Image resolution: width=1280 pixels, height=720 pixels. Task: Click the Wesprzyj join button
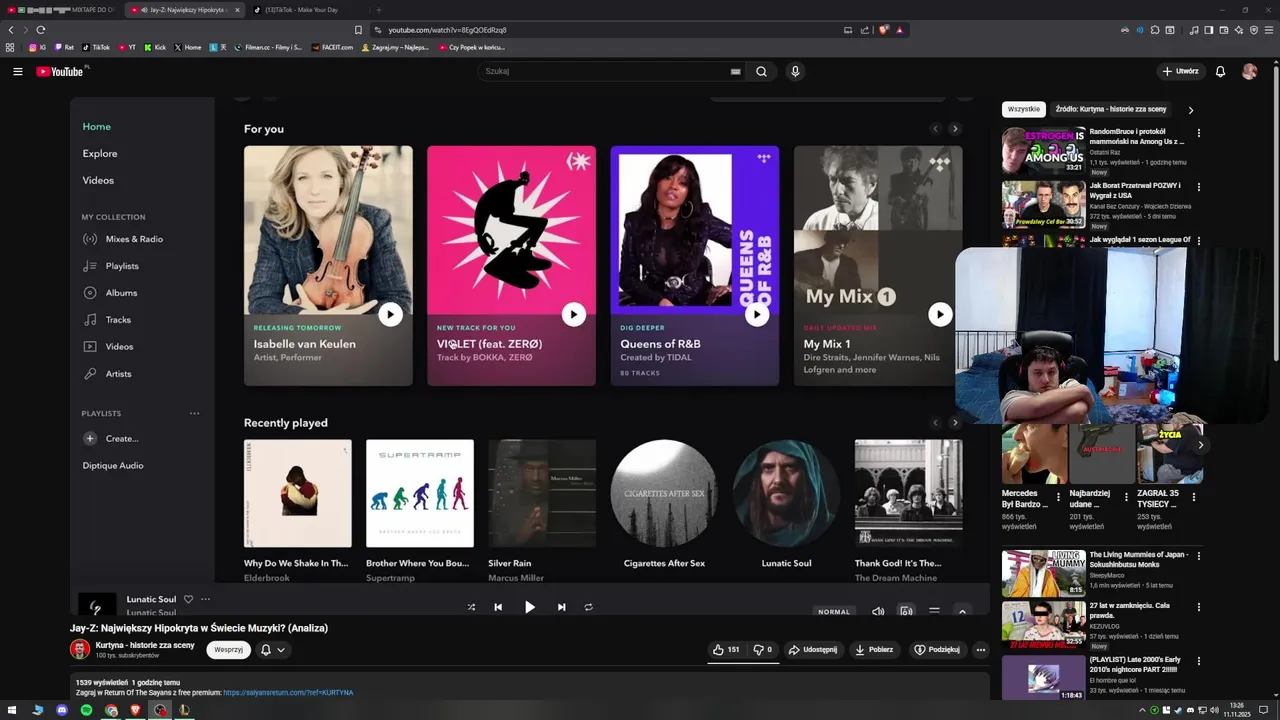(228, 650)
